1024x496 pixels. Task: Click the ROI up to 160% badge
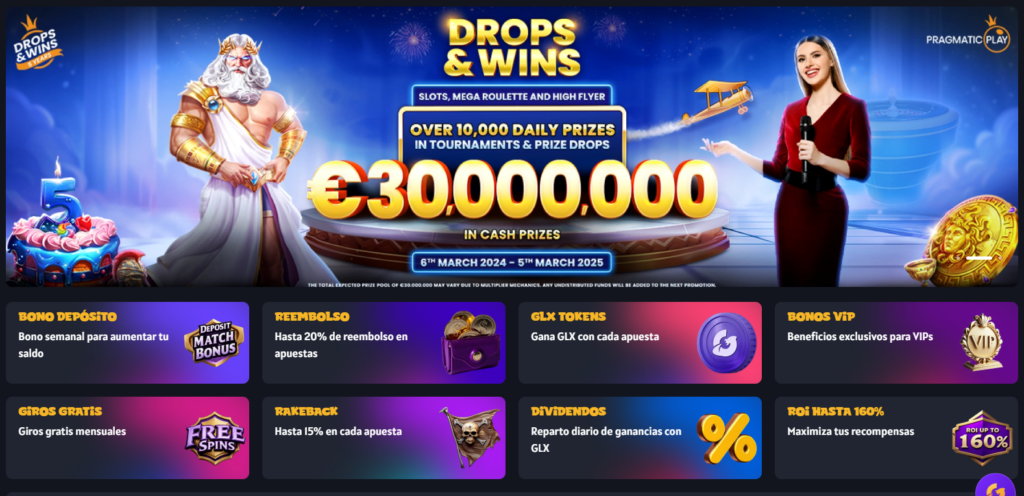(982, 438)
